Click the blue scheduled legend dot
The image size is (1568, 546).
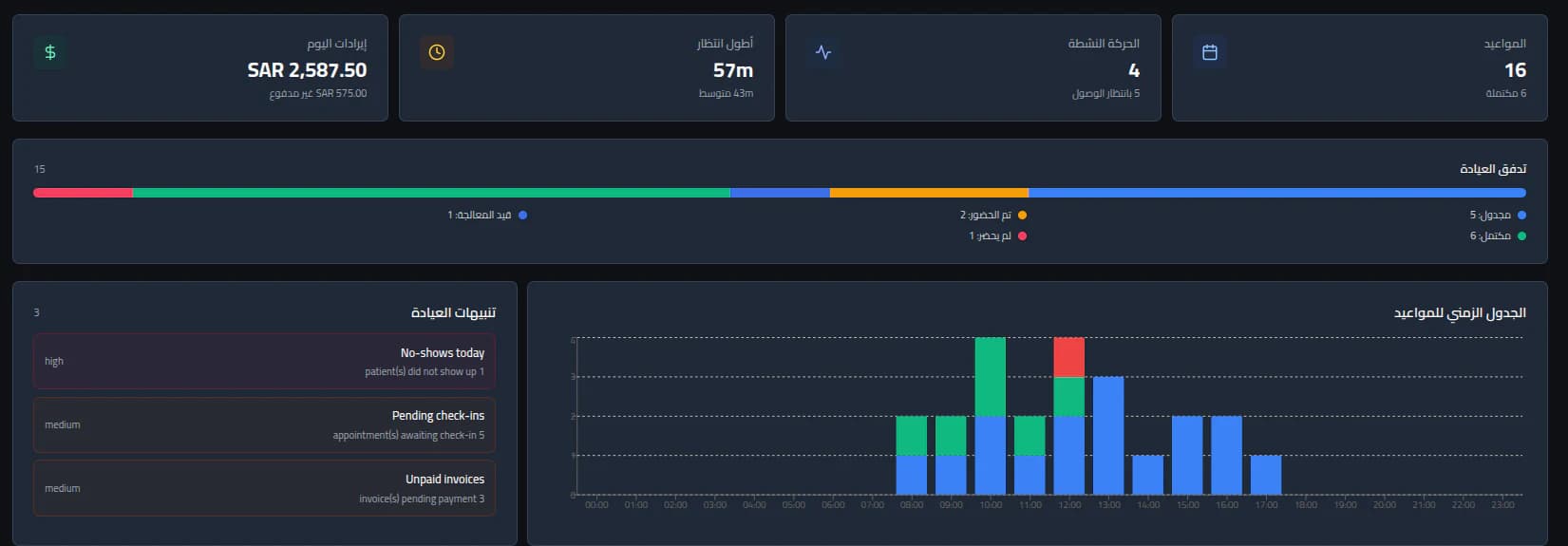click(1521, 216)
